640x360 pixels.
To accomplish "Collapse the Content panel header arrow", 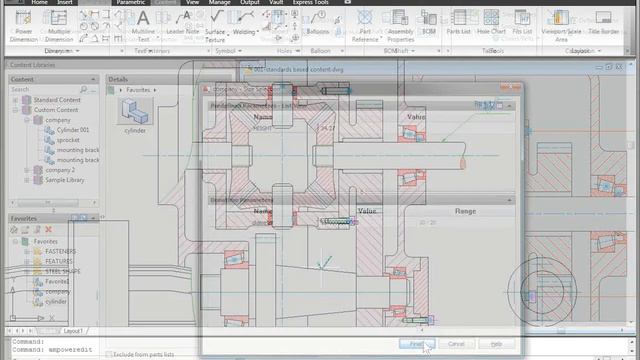I will click(x=93, y=79).
